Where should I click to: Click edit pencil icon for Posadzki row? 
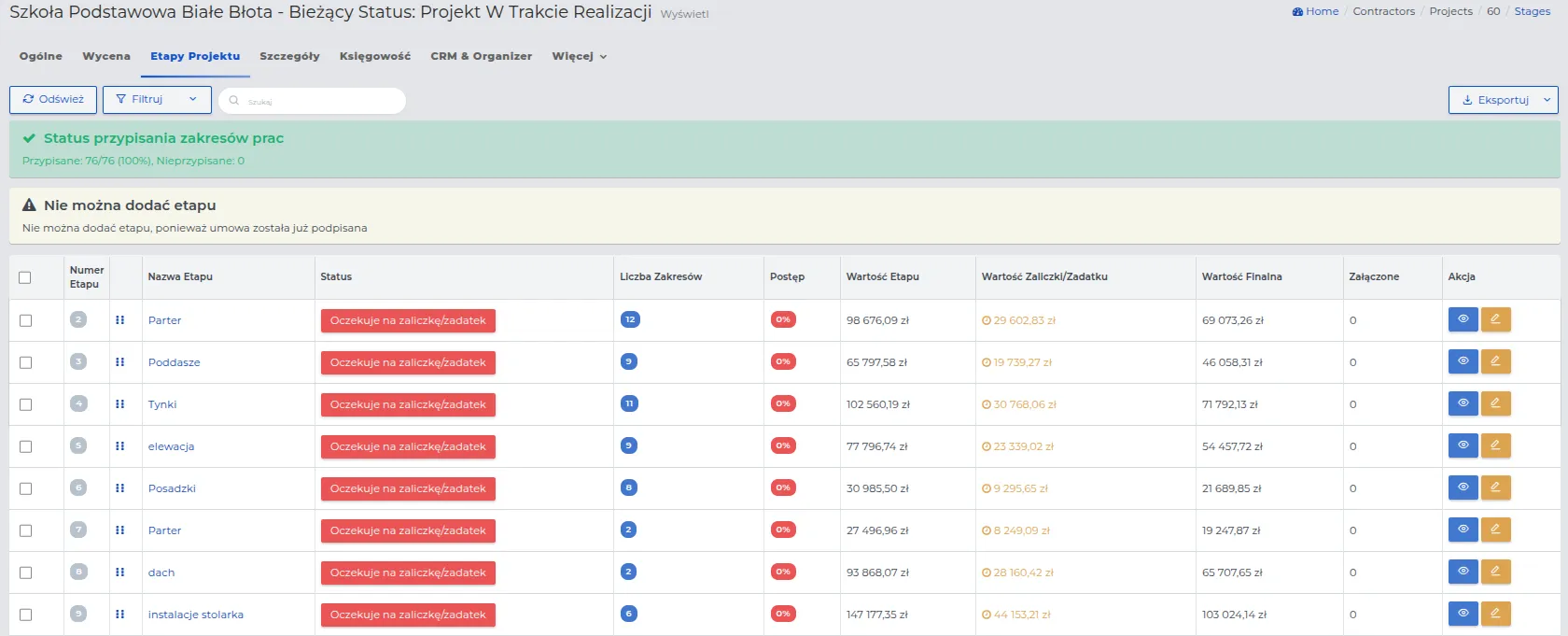pyautogui.click(x=1495, y=488)
